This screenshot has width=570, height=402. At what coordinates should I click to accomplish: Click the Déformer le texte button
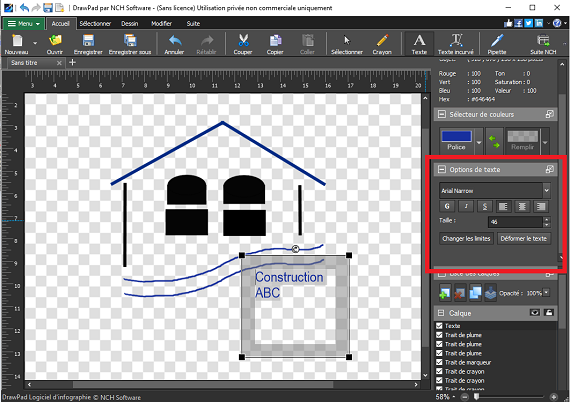pyautogui.click(x=523, y=238)
